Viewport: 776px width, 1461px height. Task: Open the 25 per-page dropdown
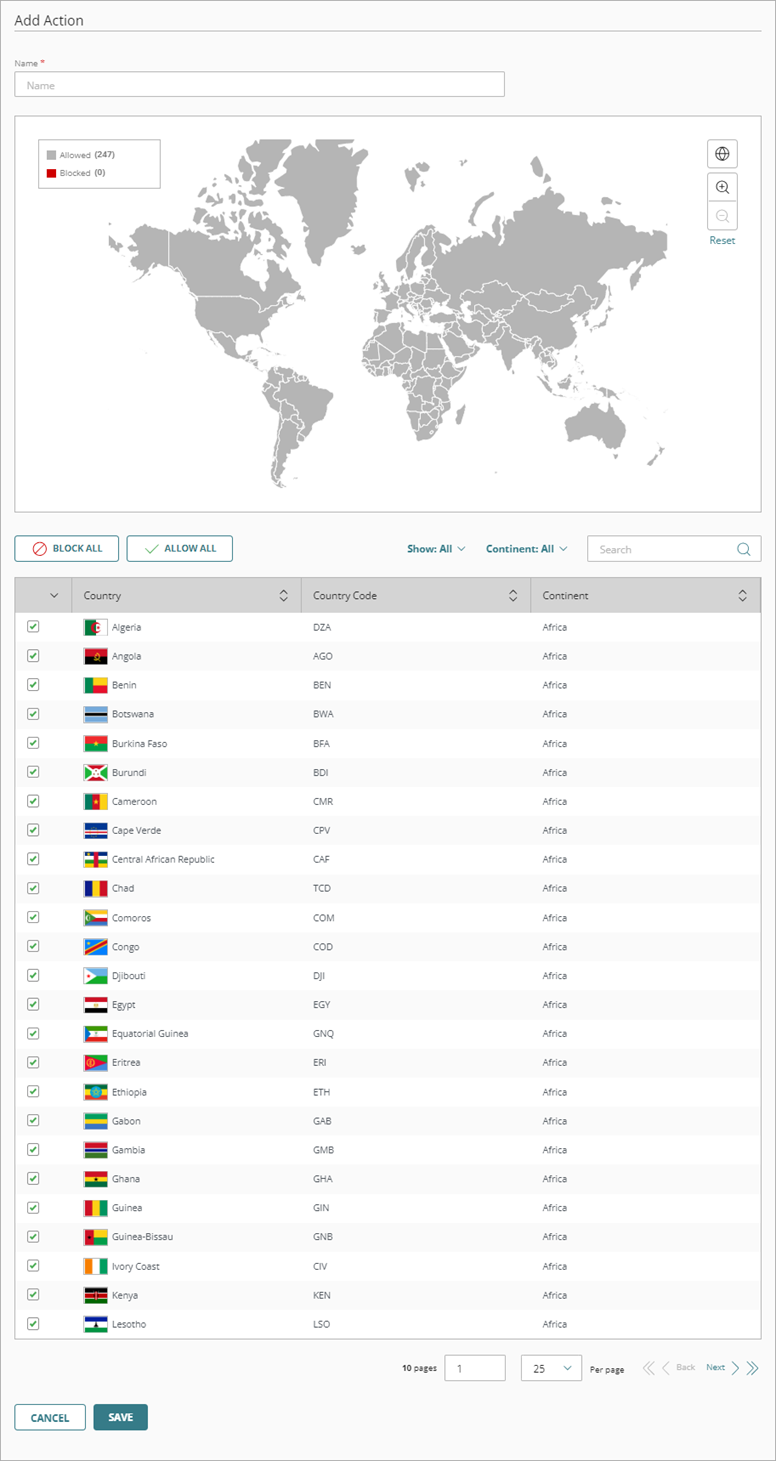click(x=551, y=1367)
